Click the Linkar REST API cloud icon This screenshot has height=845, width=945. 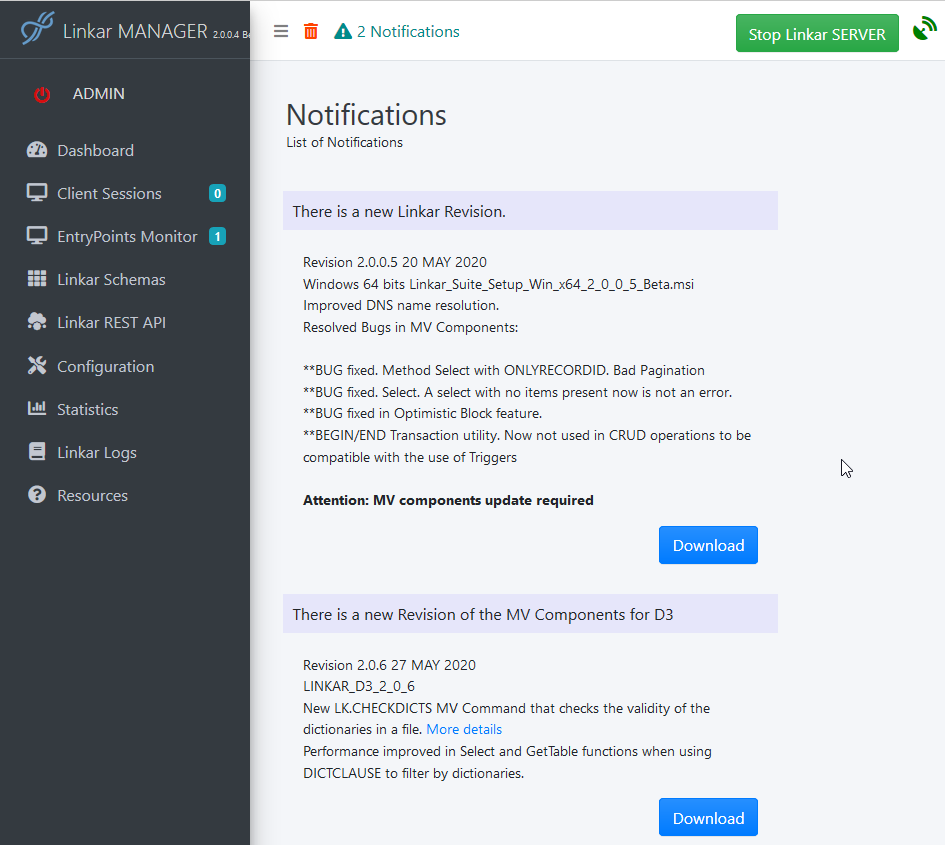coord(37,322)
